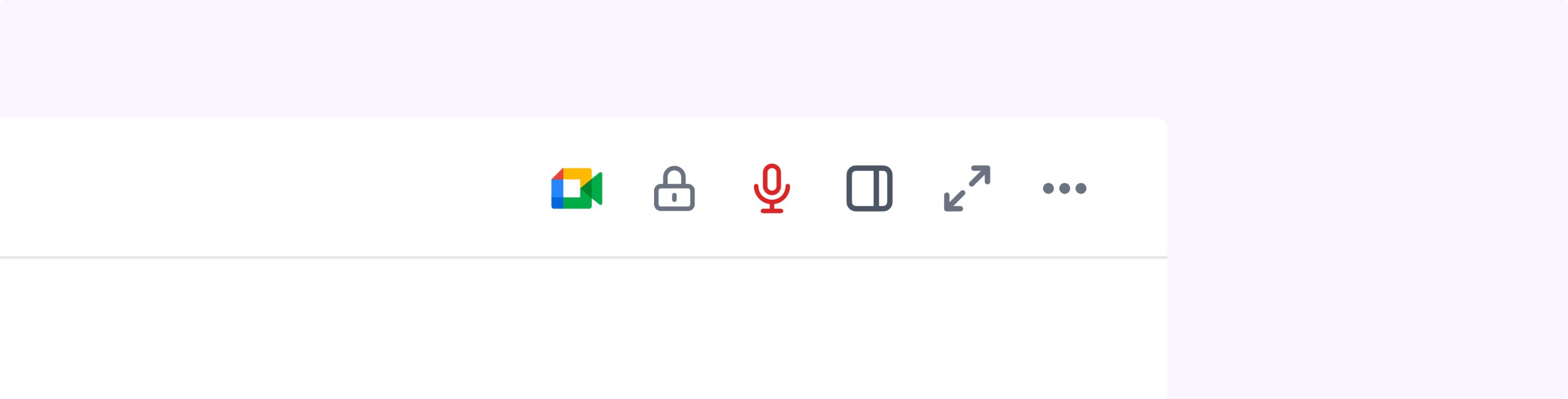Choose the Meet toolbar item
1568x399 pixels.
coord(576,188)
